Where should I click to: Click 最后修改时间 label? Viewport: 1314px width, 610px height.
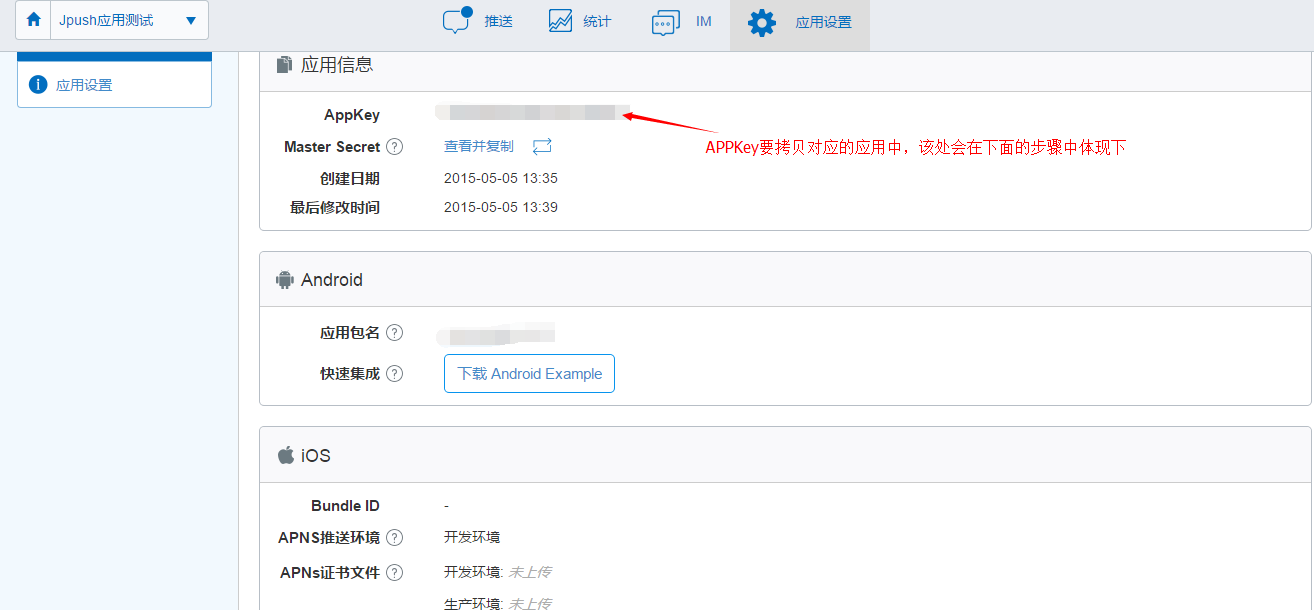point(335,208)
